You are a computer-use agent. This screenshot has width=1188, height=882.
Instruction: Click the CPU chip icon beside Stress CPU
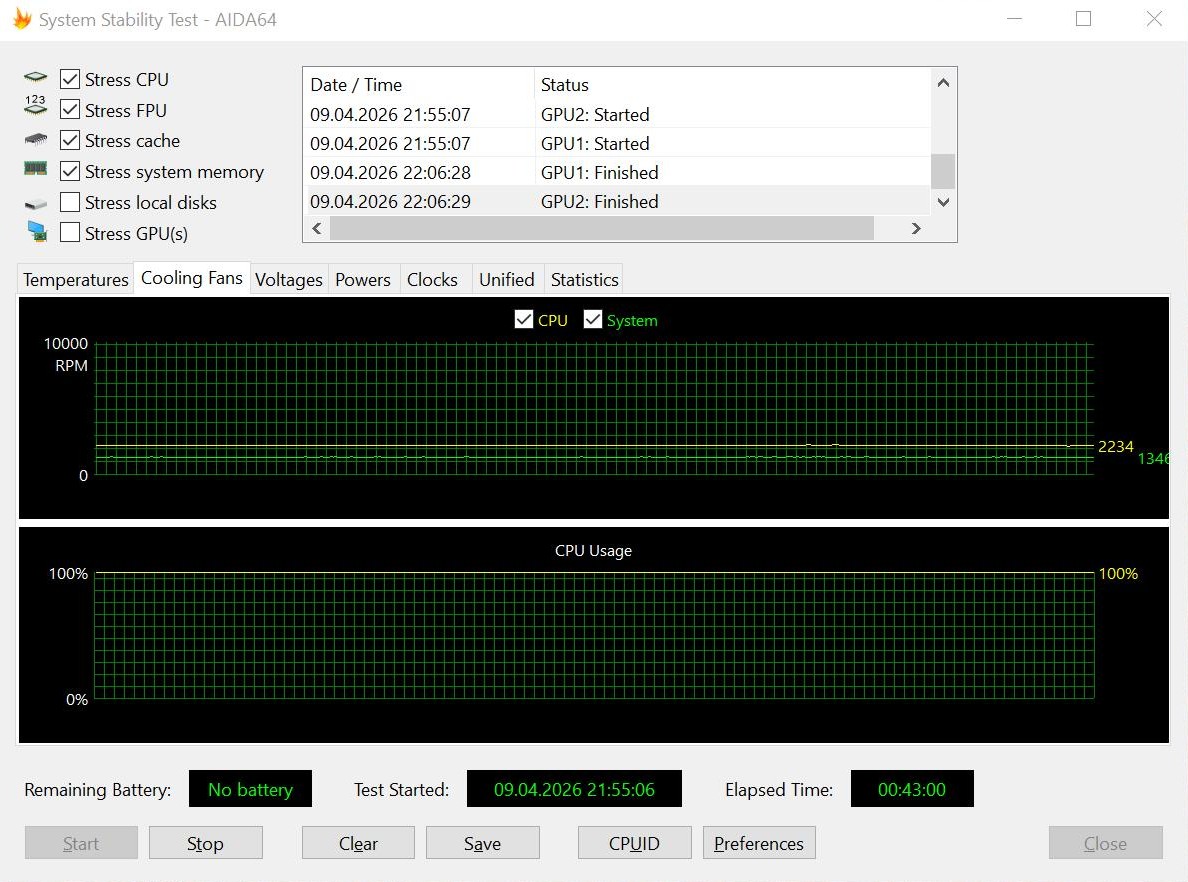pos(35,78)
